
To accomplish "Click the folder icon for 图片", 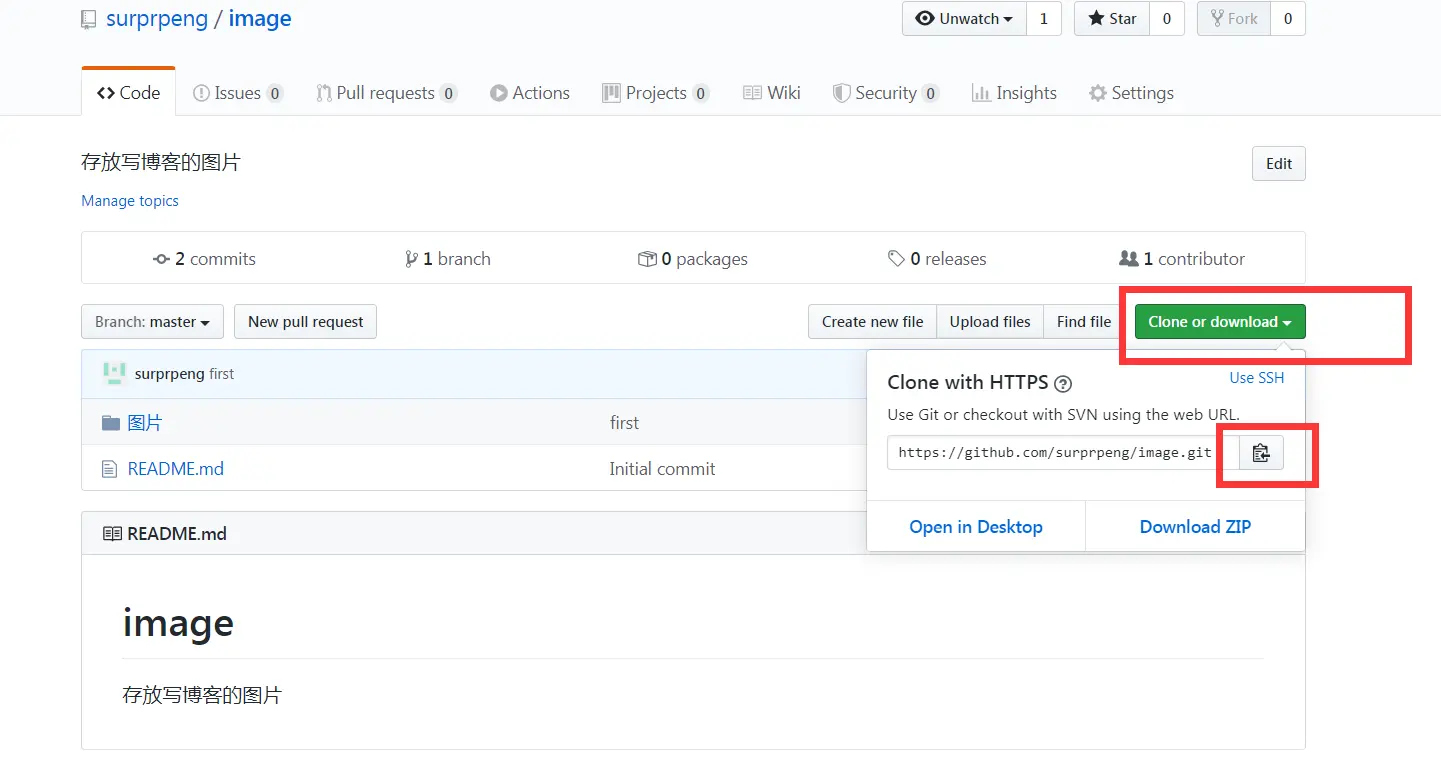I will 111,423.
